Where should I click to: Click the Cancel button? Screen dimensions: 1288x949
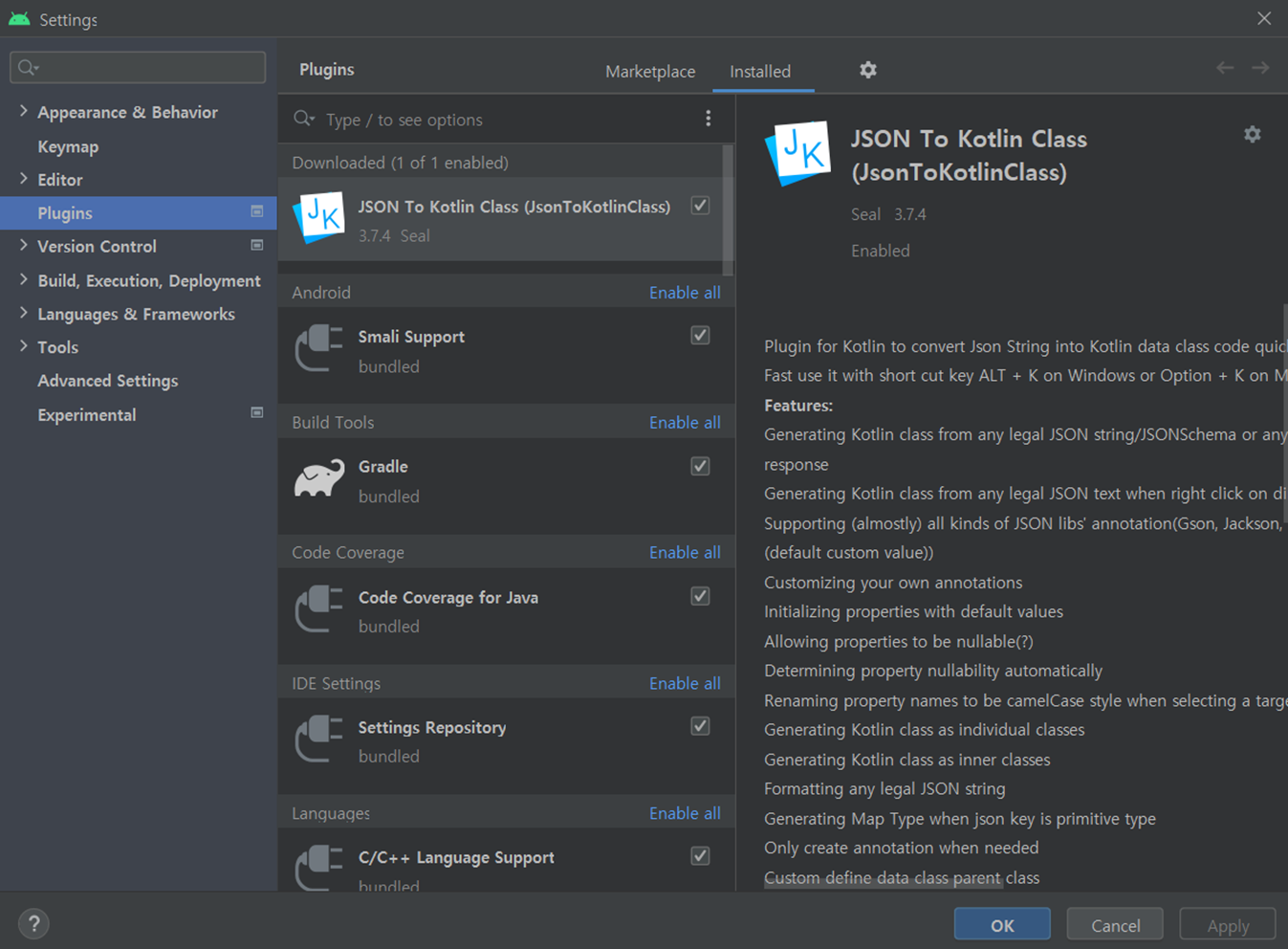1115,924
